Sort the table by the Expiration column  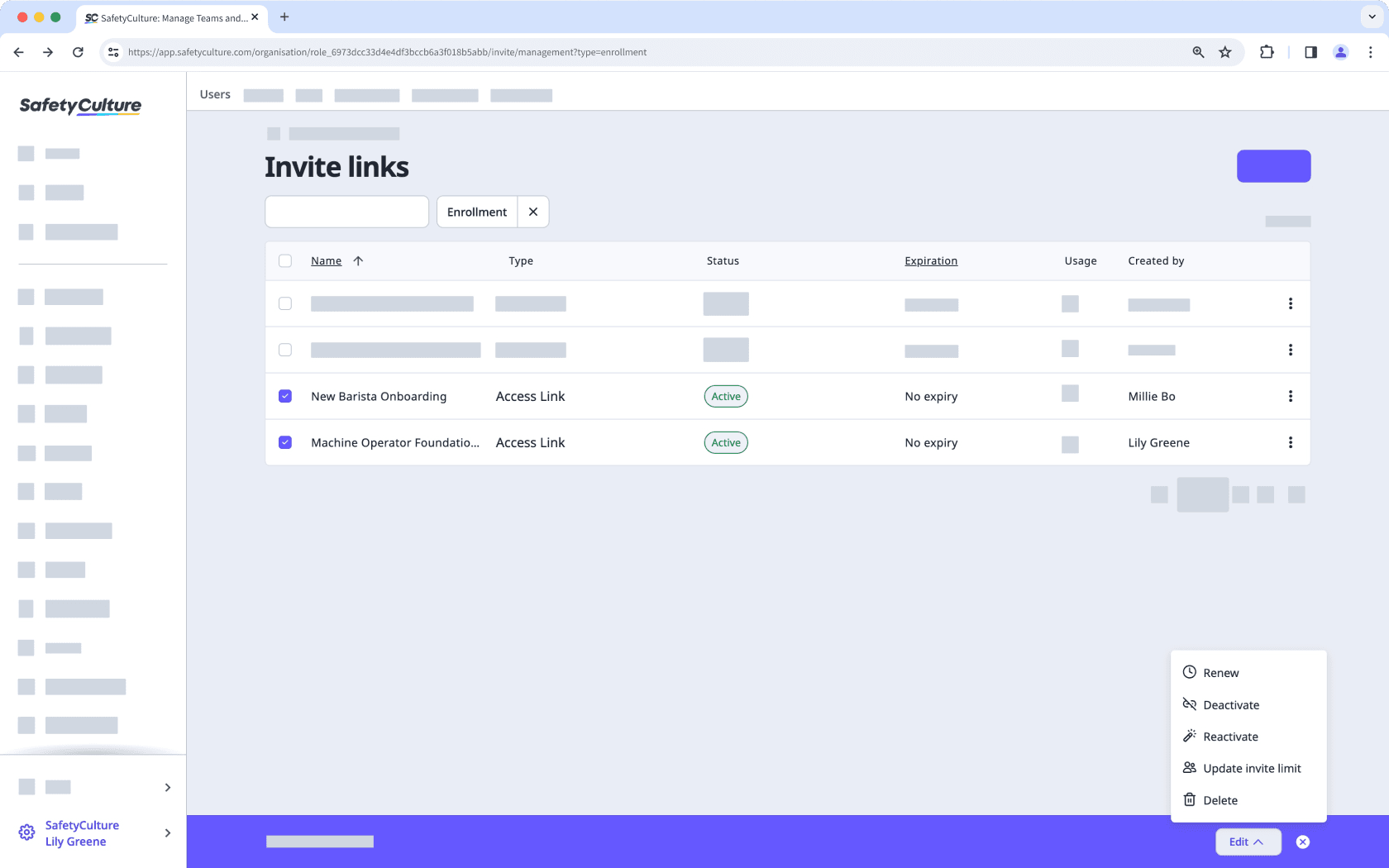point(930,260)
